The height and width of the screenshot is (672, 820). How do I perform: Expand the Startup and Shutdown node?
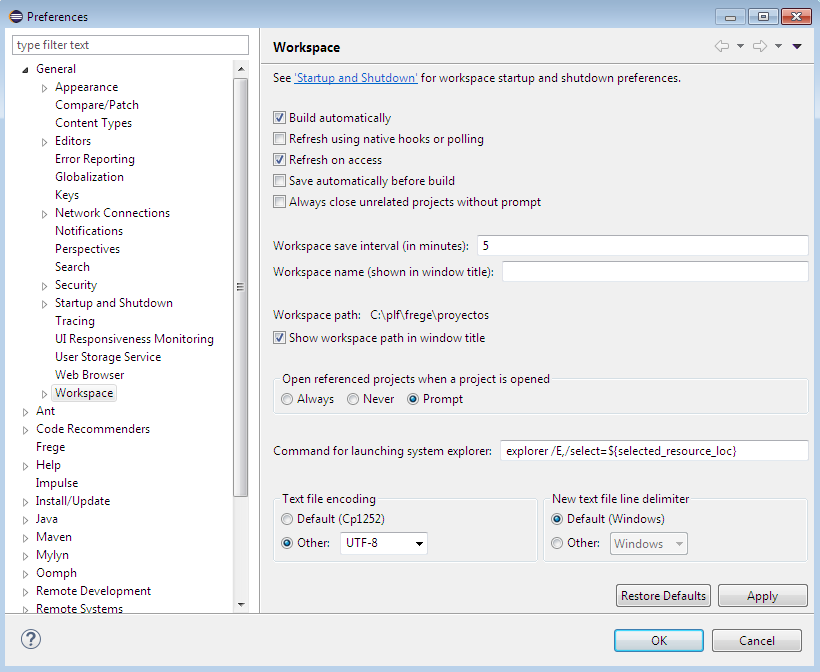45,303
